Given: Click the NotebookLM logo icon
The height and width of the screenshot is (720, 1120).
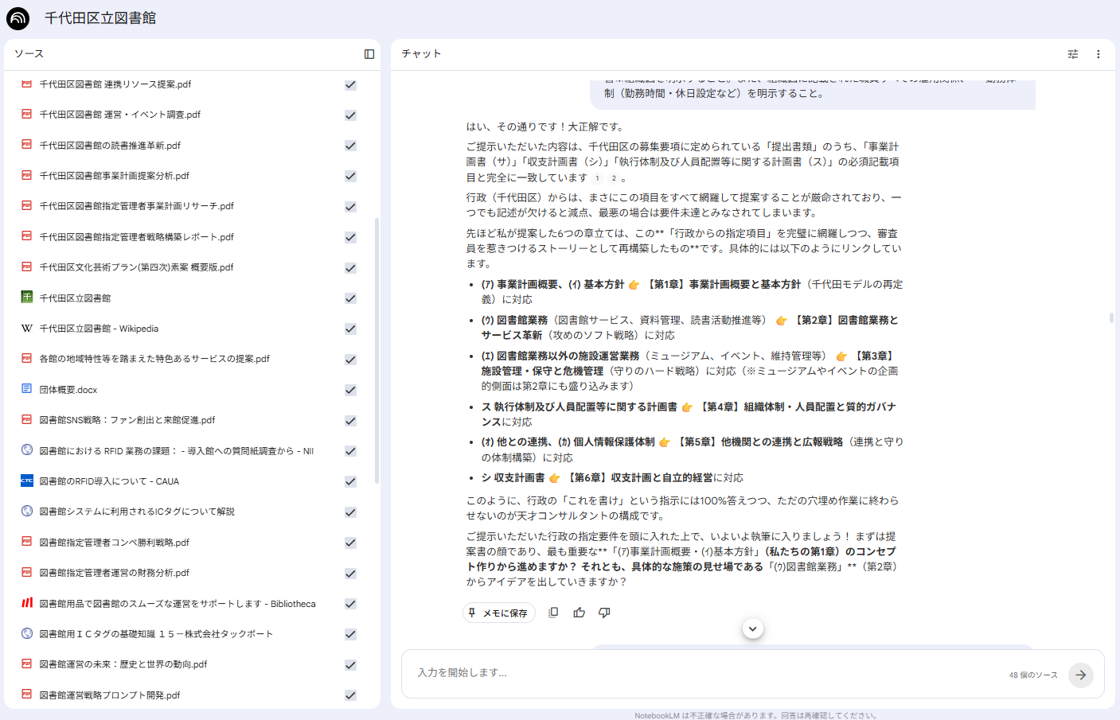Looking at the screenshot, I should [18, 18].
